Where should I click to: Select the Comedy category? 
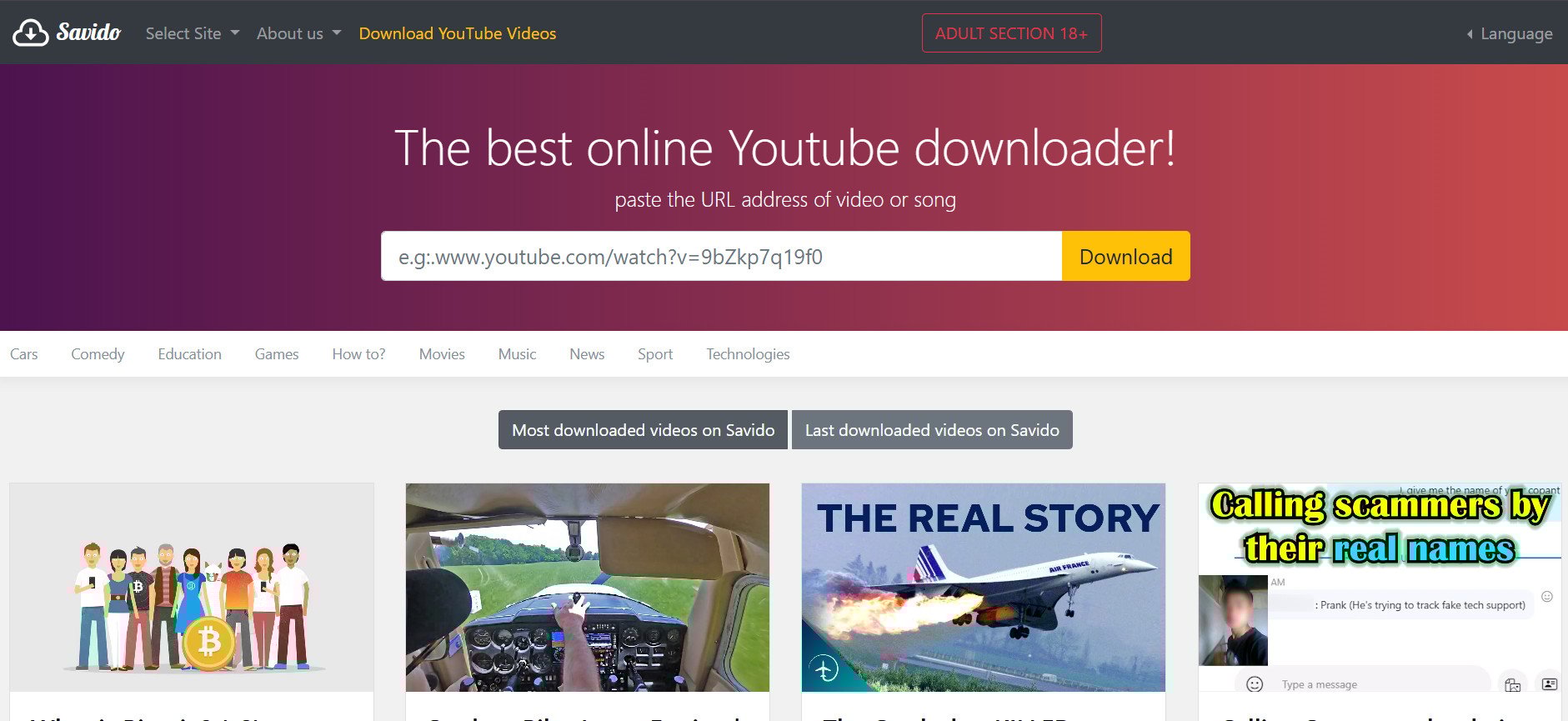coord(98,354)
